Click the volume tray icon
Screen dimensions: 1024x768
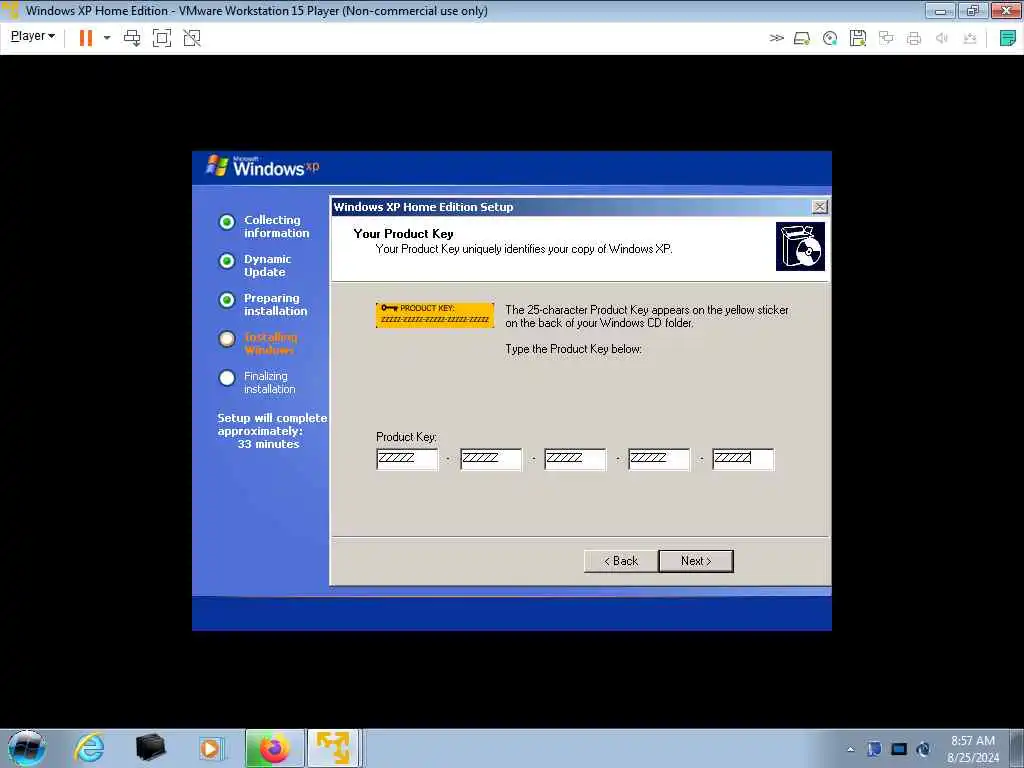click(x=923, y=749)
